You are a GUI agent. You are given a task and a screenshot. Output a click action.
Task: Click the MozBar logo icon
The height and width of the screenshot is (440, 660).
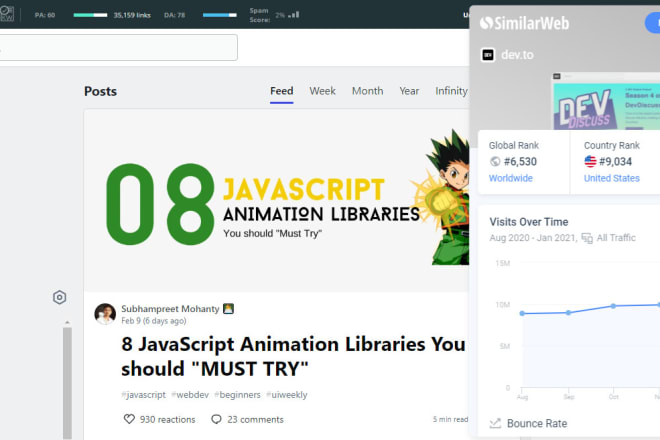[x=7, y=14]
